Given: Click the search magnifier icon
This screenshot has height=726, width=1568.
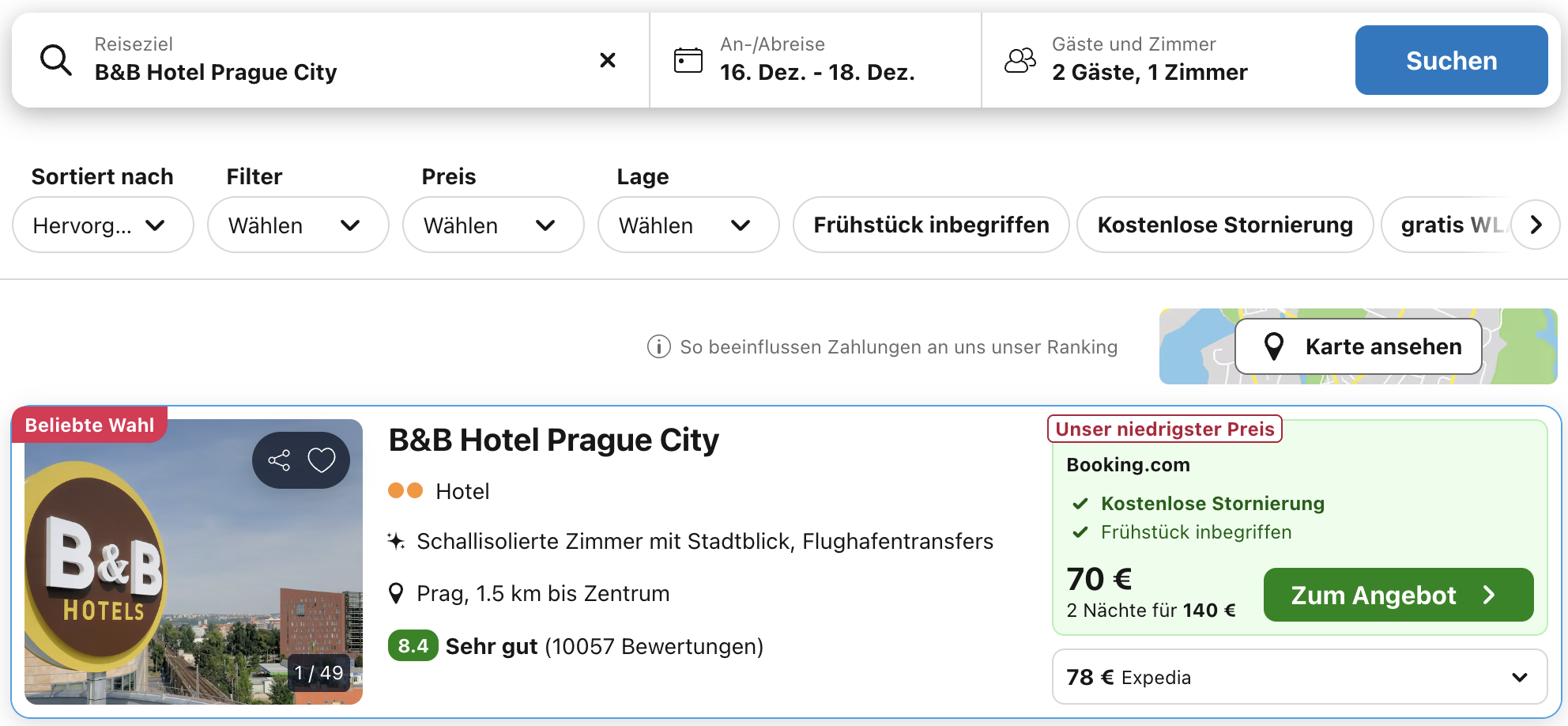Looking at the screenshot, I should point(56,60).
